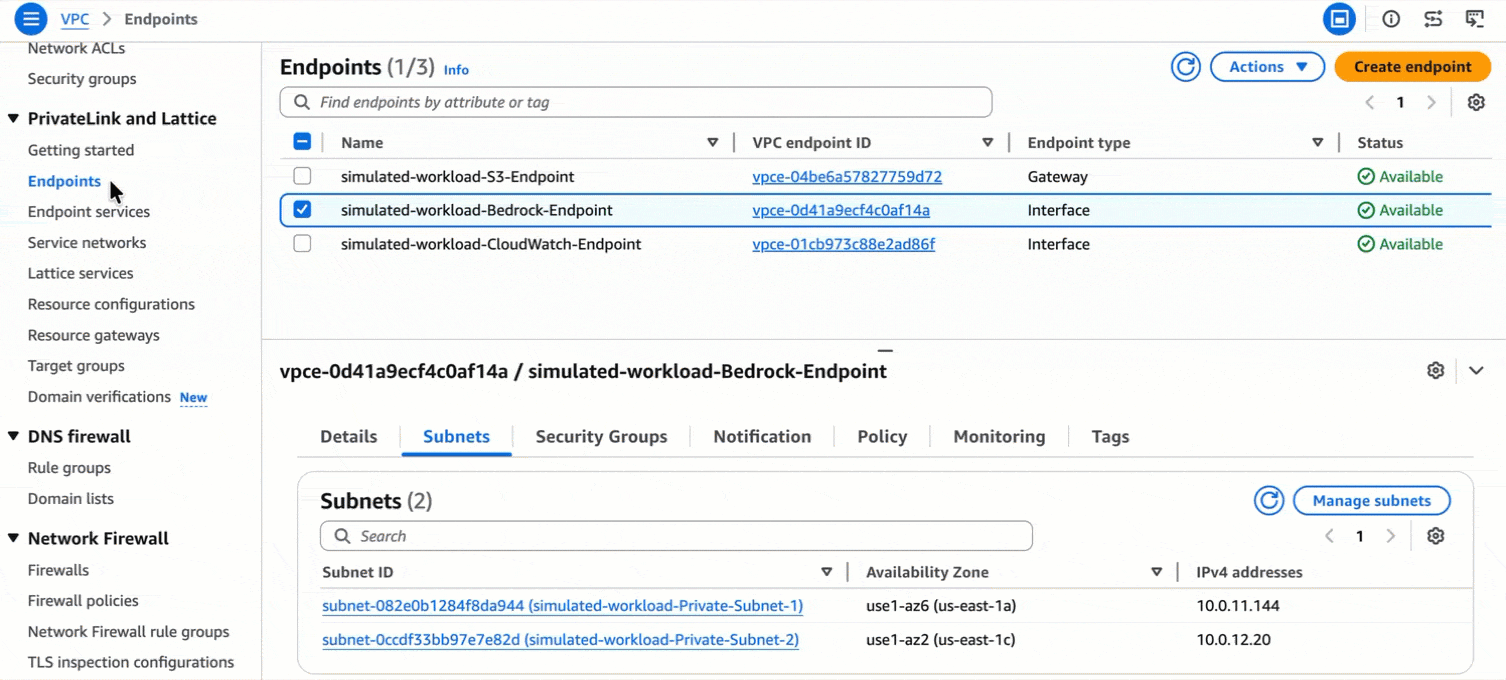The width and height of the screenshot is (1506, 680).
Task: Open the Policy tab
Action: [x=881, y=437]
